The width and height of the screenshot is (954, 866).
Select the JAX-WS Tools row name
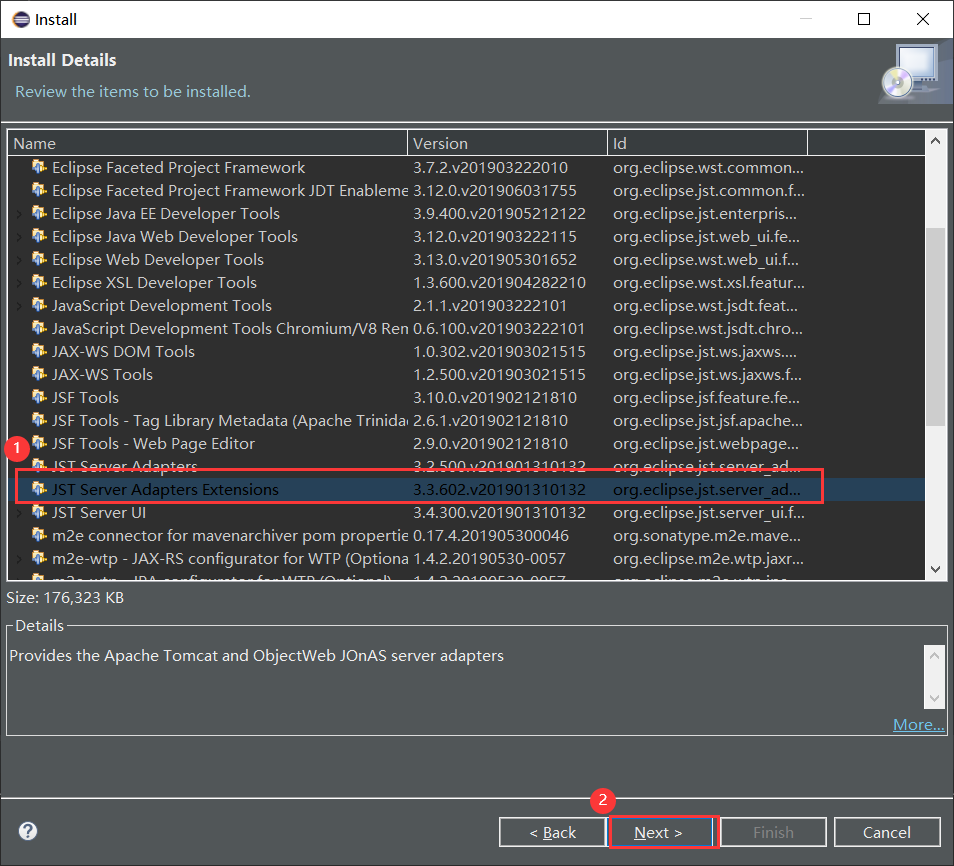102,374
